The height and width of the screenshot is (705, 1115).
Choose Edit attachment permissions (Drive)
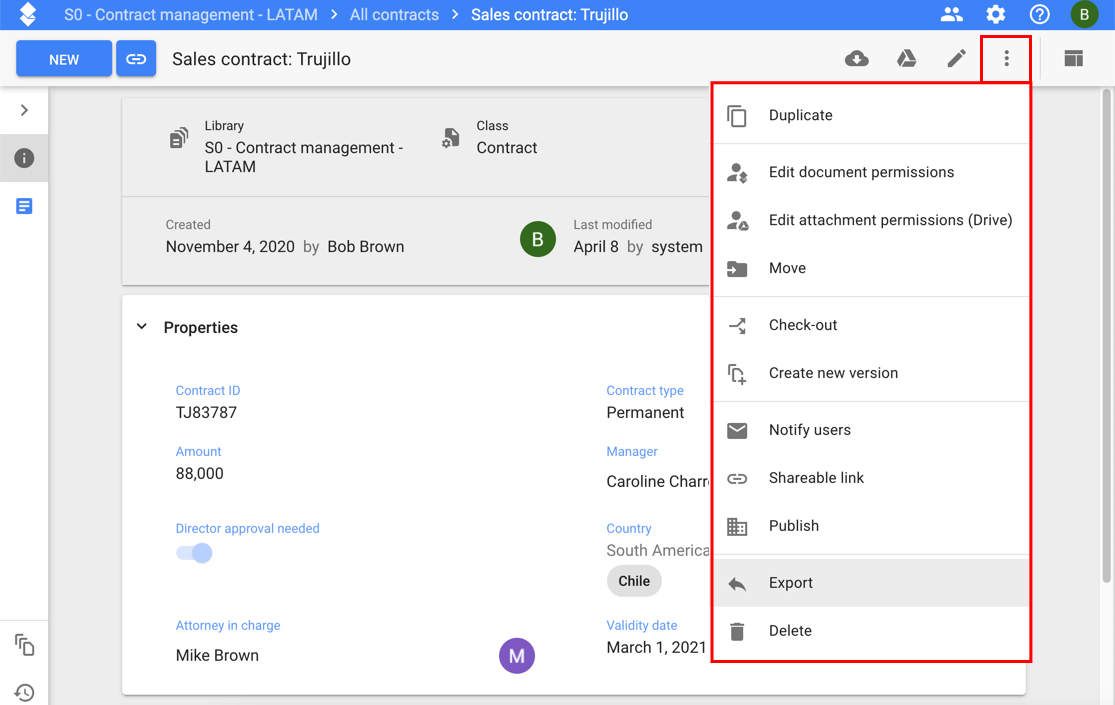pos(872,221)
